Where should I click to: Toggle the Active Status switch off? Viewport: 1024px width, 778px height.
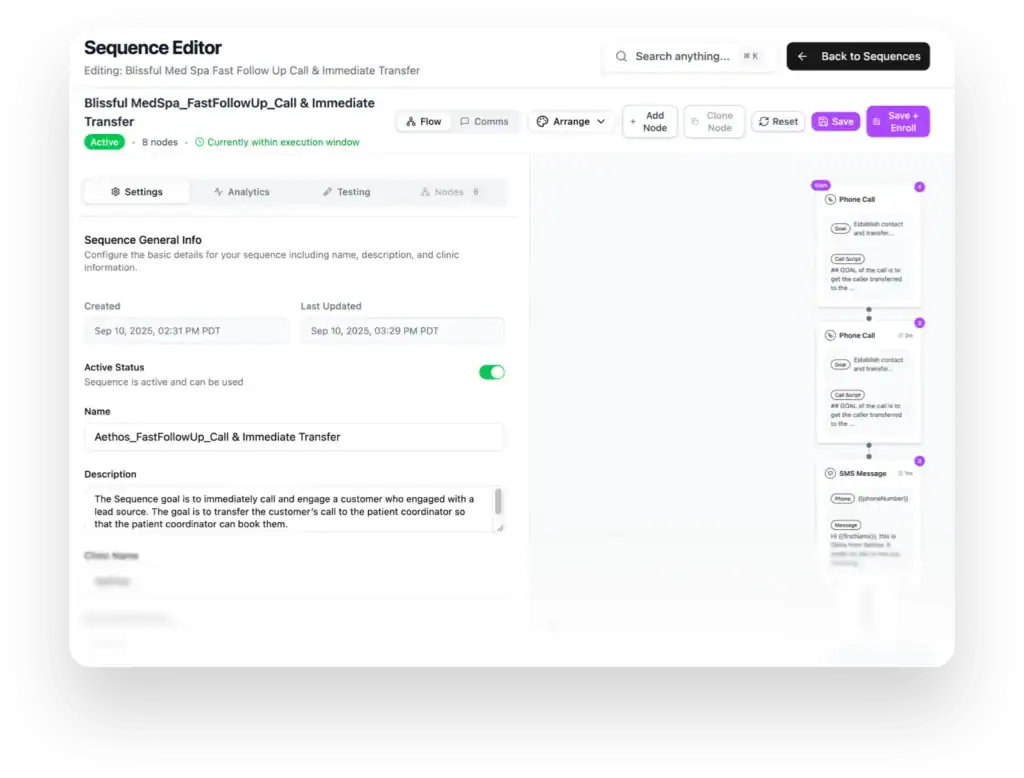(492, 372)
